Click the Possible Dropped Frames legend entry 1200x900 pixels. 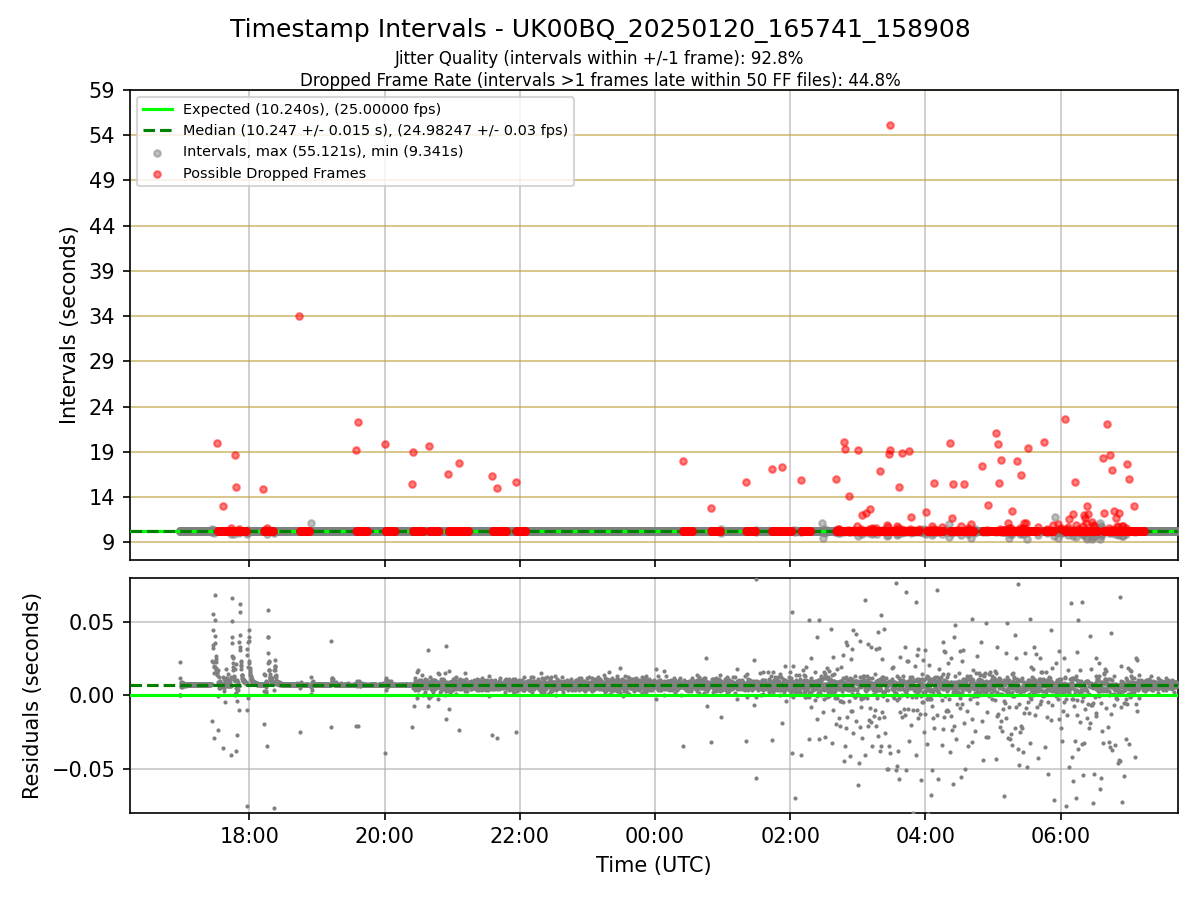point(274,173)
